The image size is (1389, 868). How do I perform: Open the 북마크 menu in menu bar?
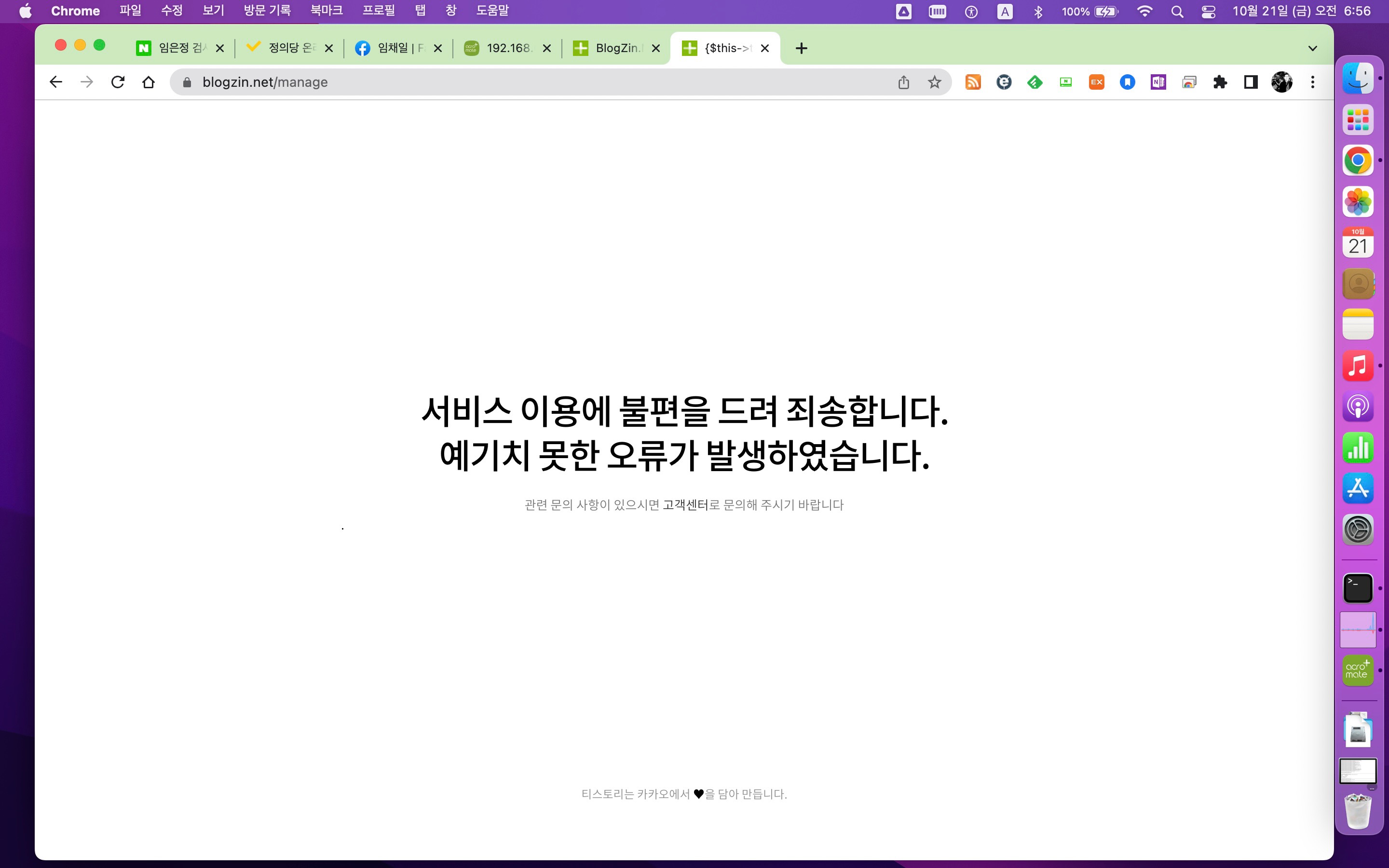pos(326,11)
